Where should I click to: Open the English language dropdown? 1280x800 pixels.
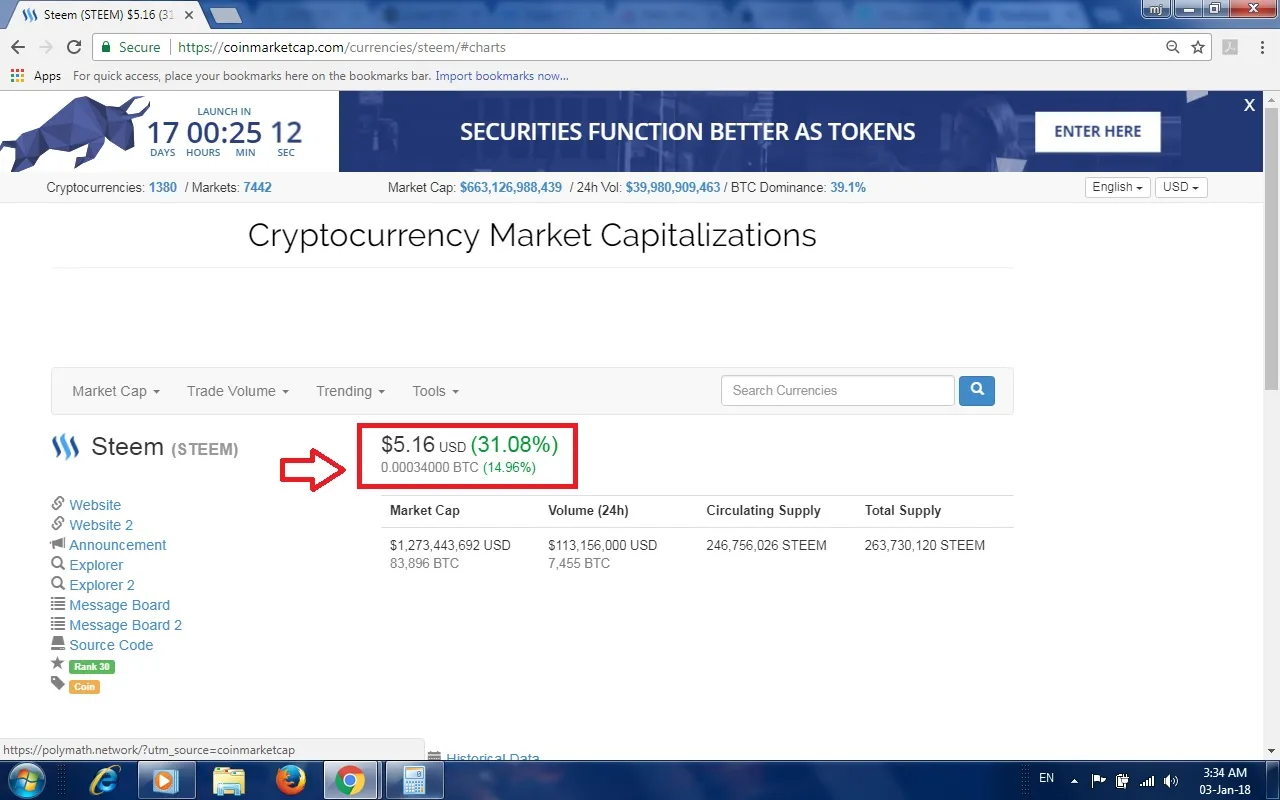coord(1118,187)
